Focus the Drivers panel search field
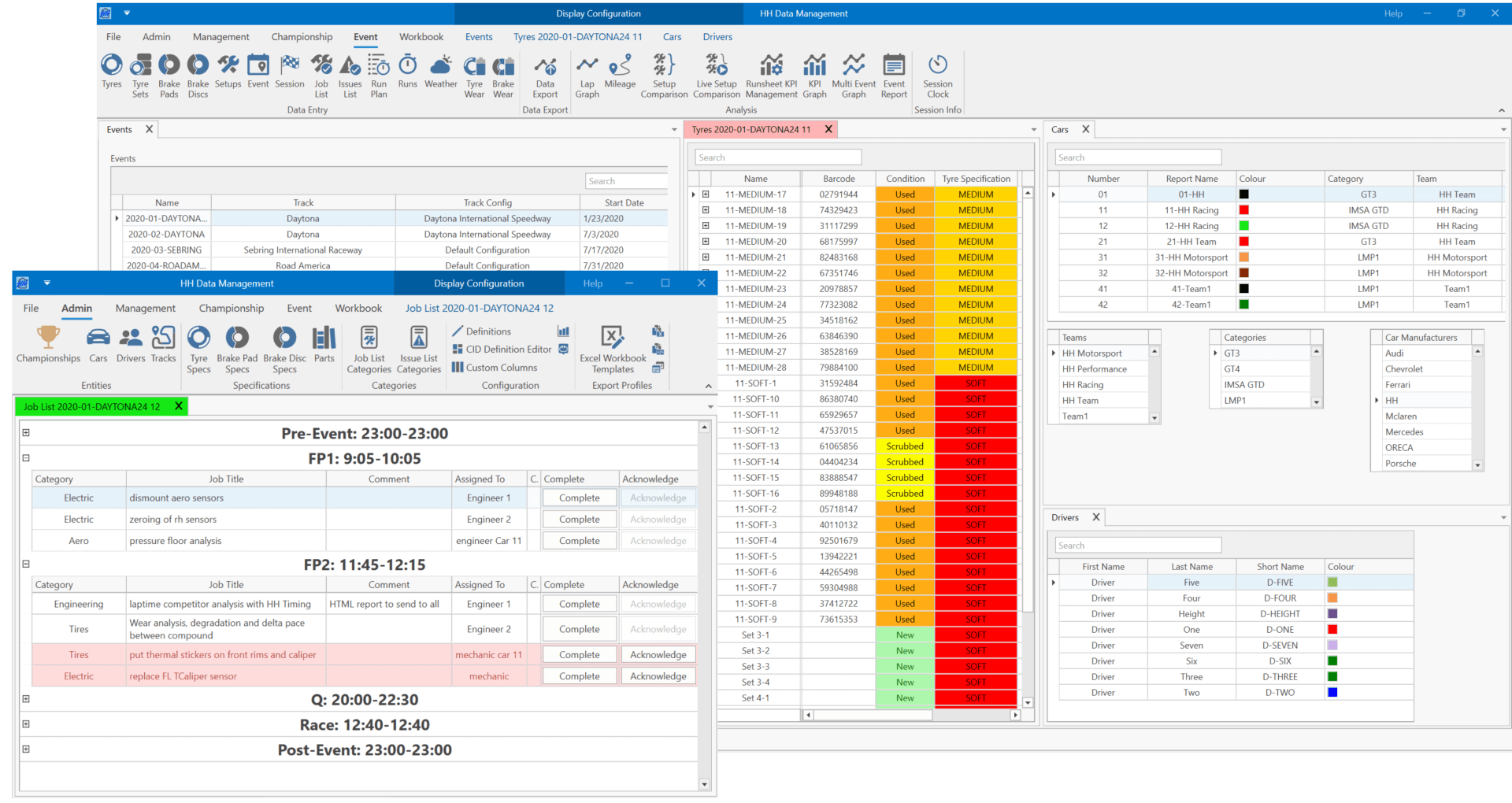The image size is (1512, 803). [1138, 546]
